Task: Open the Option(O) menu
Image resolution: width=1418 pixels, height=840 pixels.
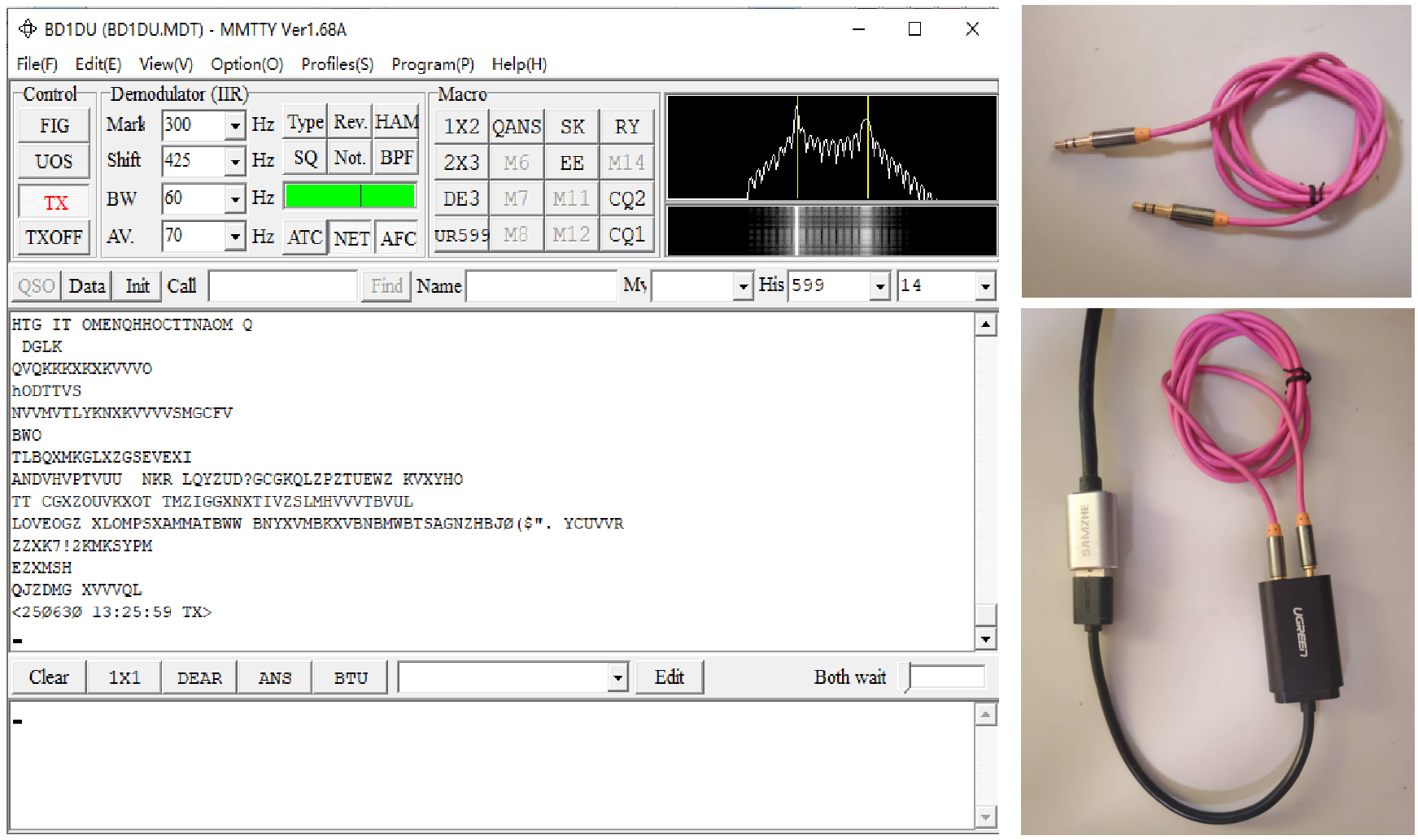Action: (247, 64)
